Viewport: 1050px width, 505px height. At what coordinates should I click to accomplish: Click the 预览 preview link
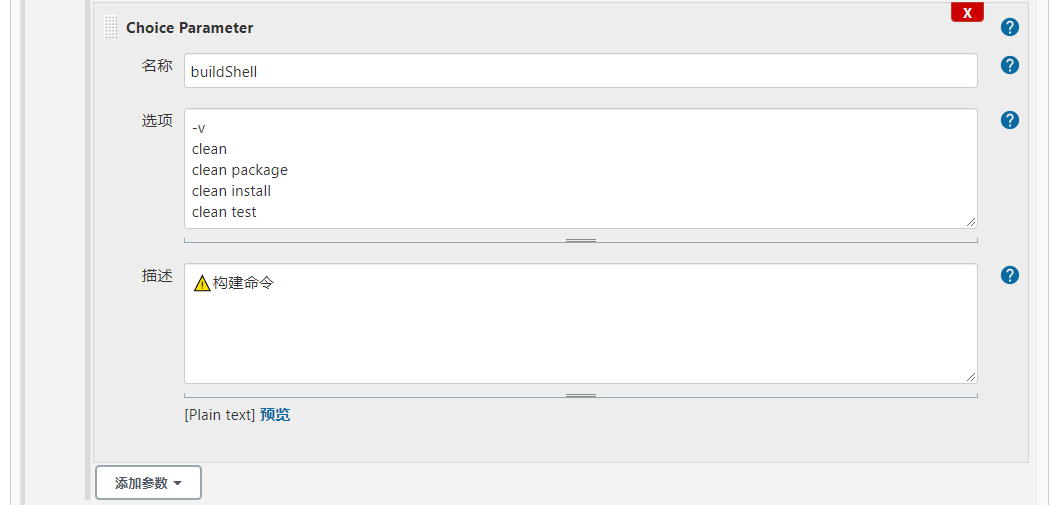tap(275, 415)
